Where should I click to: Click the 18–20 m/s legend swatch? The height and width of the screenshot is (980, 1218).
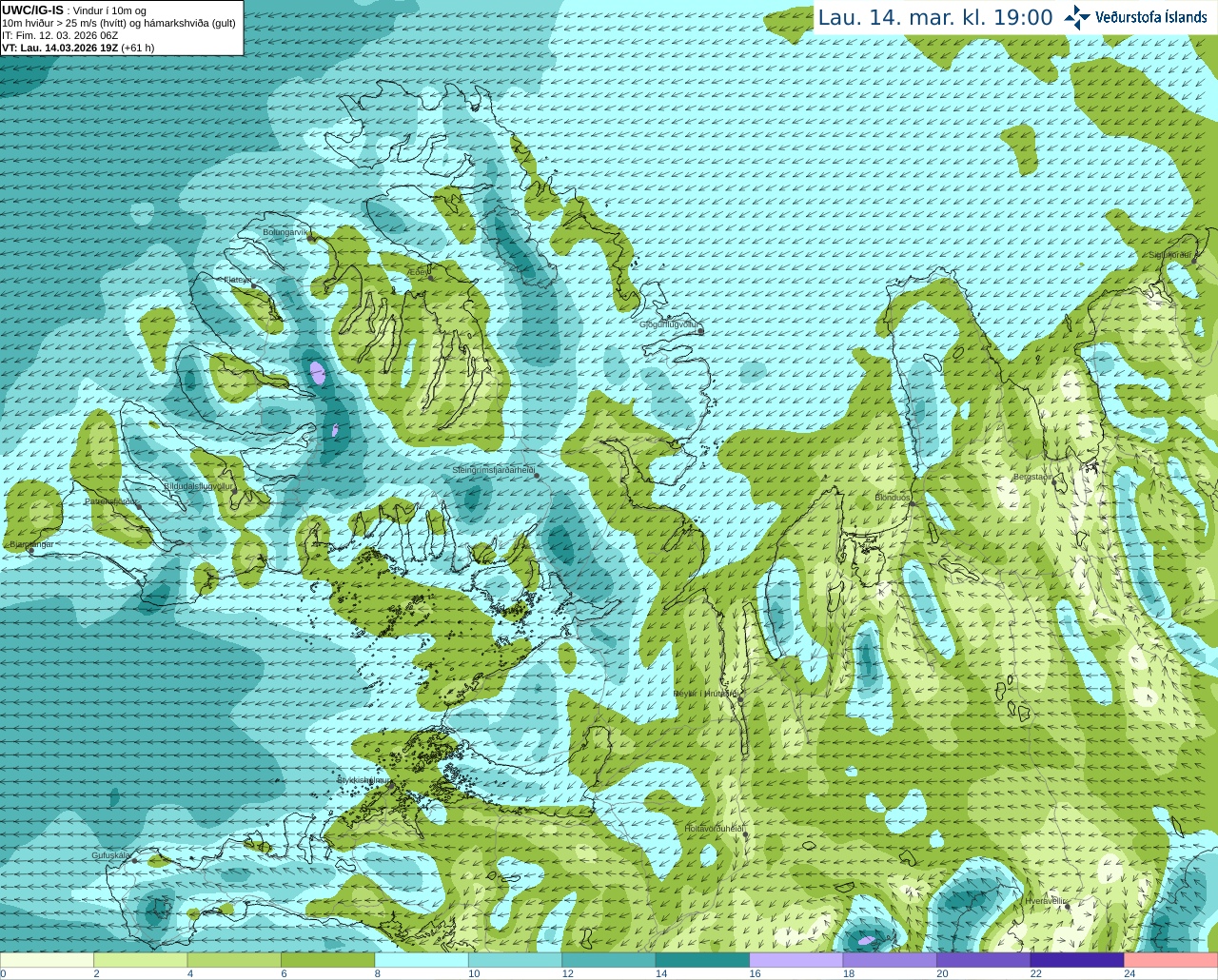tap(890, 960)
